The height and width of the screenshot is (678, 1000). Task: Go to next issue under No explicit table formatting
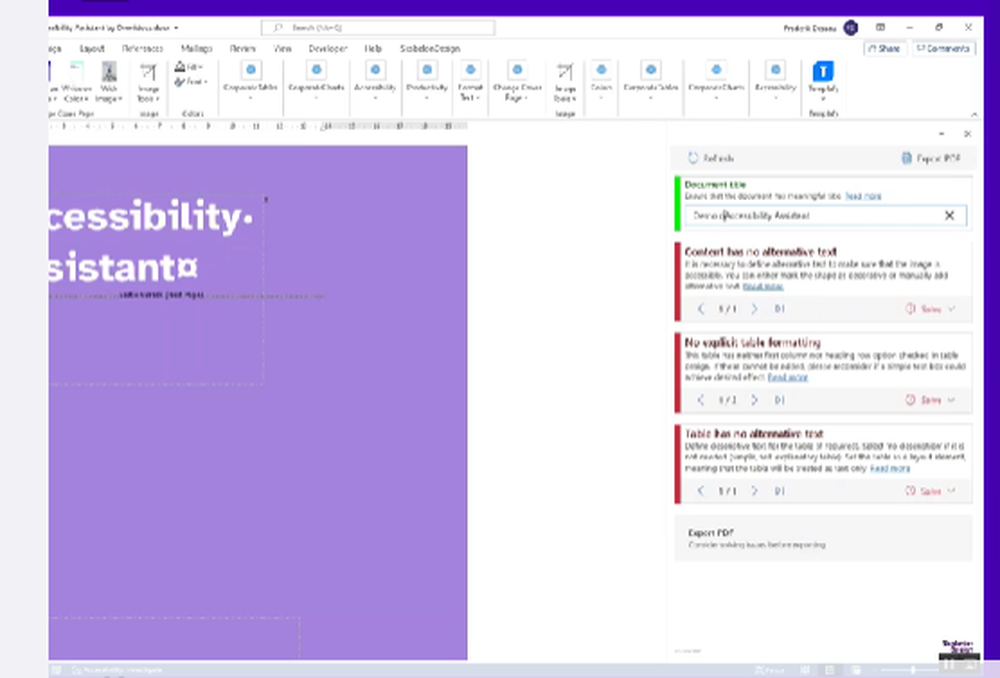[754, 400]
